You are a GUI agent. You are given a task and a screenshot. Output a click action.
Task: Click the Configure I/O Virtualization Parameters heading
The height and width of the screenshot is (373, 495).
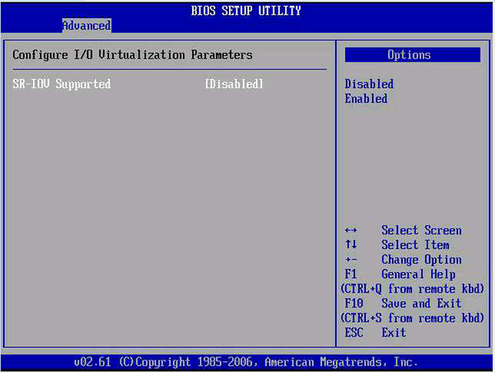(x=132, y=55)
